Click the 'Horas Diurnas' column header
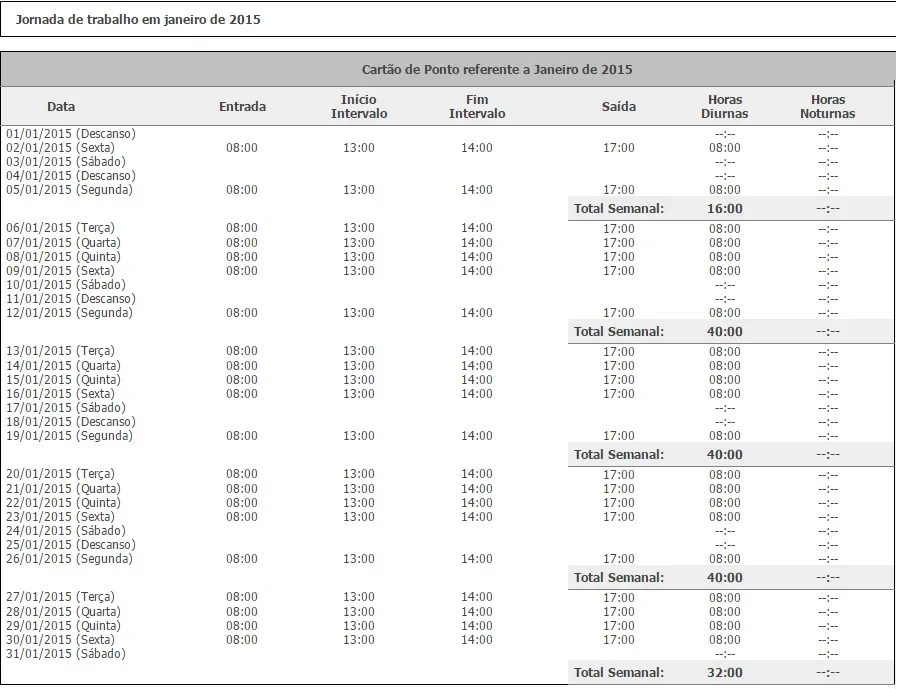The width and height of the screenshot is (897, 689). (x=725, y=107)
